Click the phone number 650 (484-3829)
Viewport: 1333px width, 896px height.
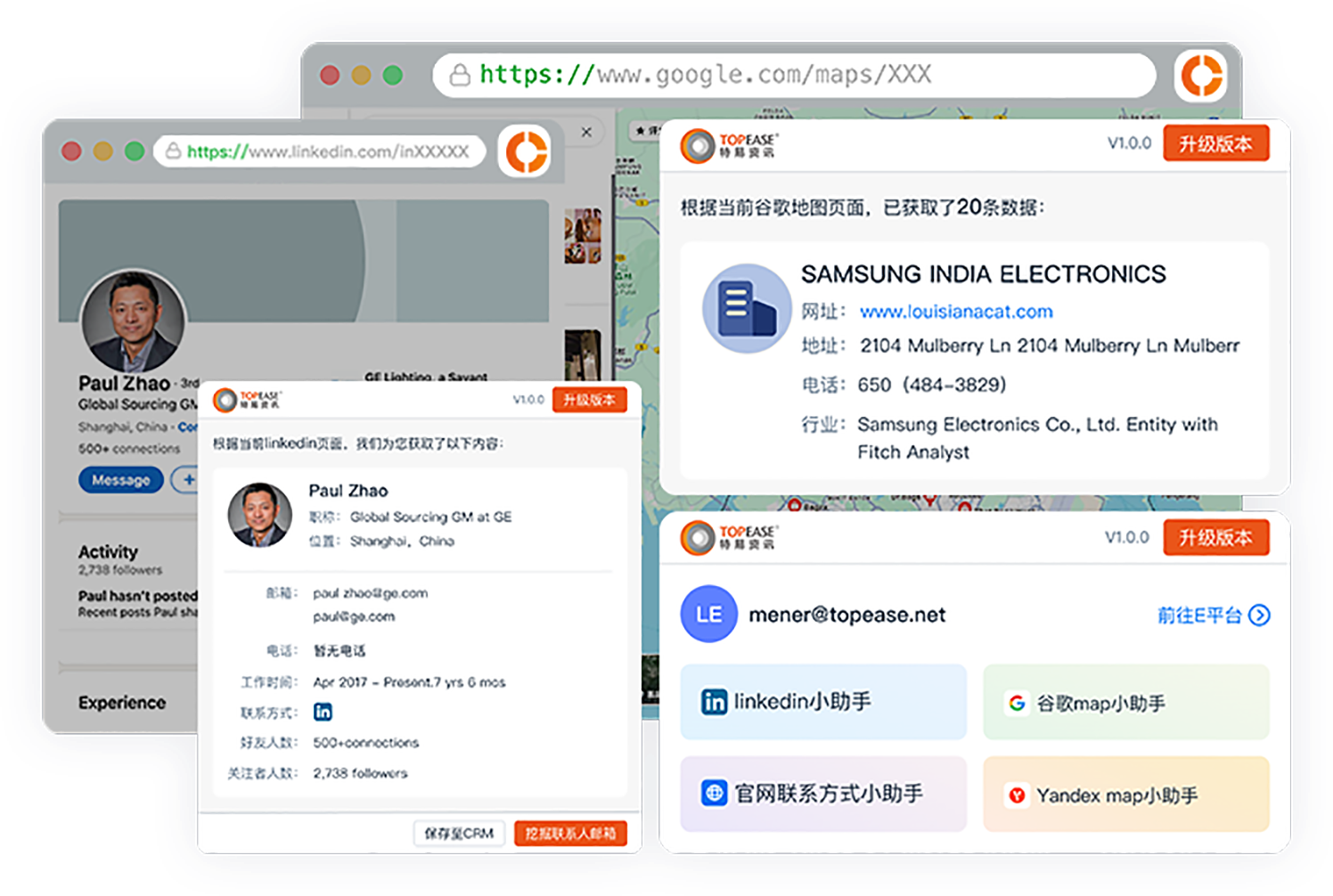point(932,385)
